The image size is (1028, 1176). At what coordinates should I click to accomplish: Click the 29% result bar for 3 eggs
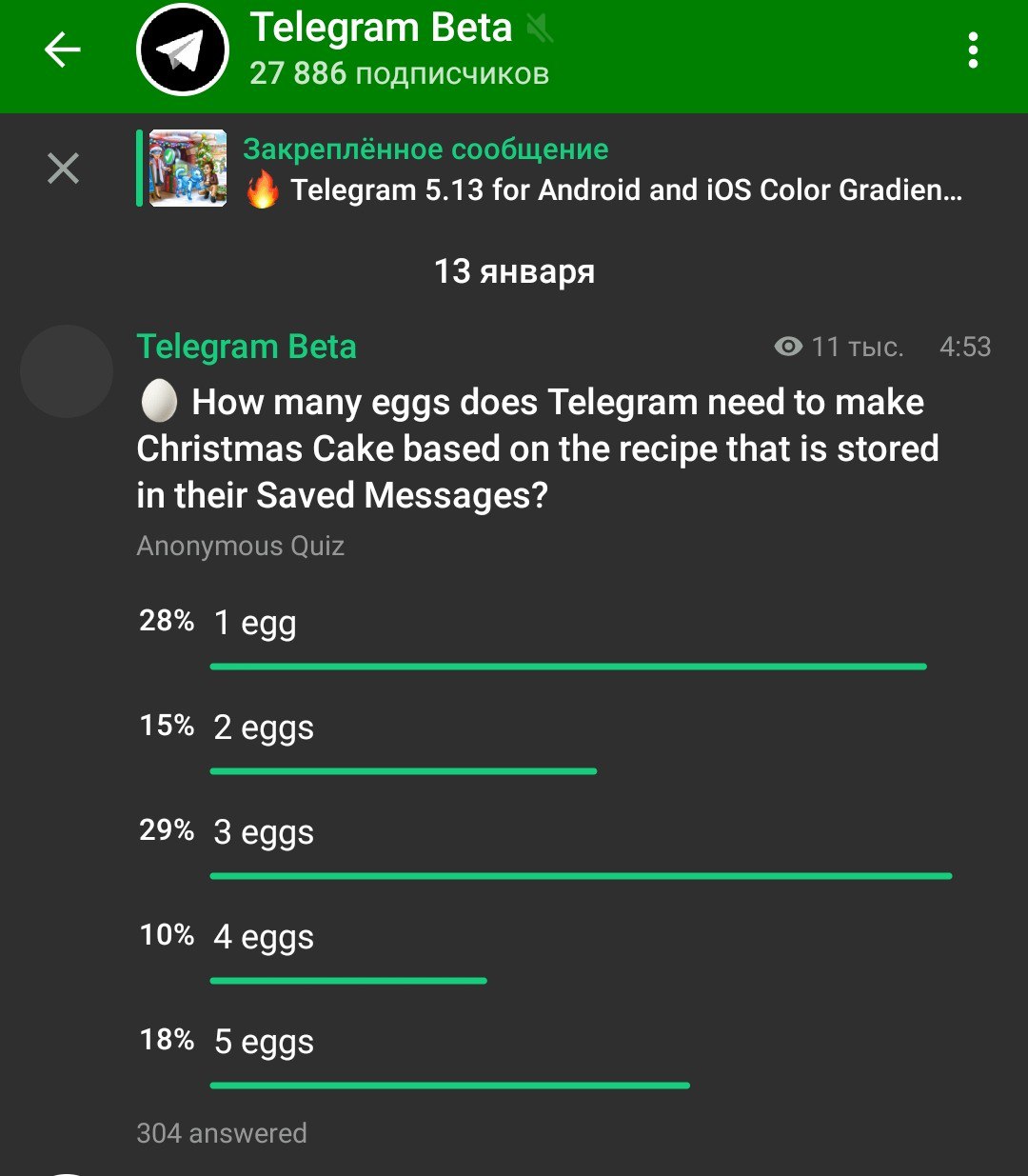581,875
